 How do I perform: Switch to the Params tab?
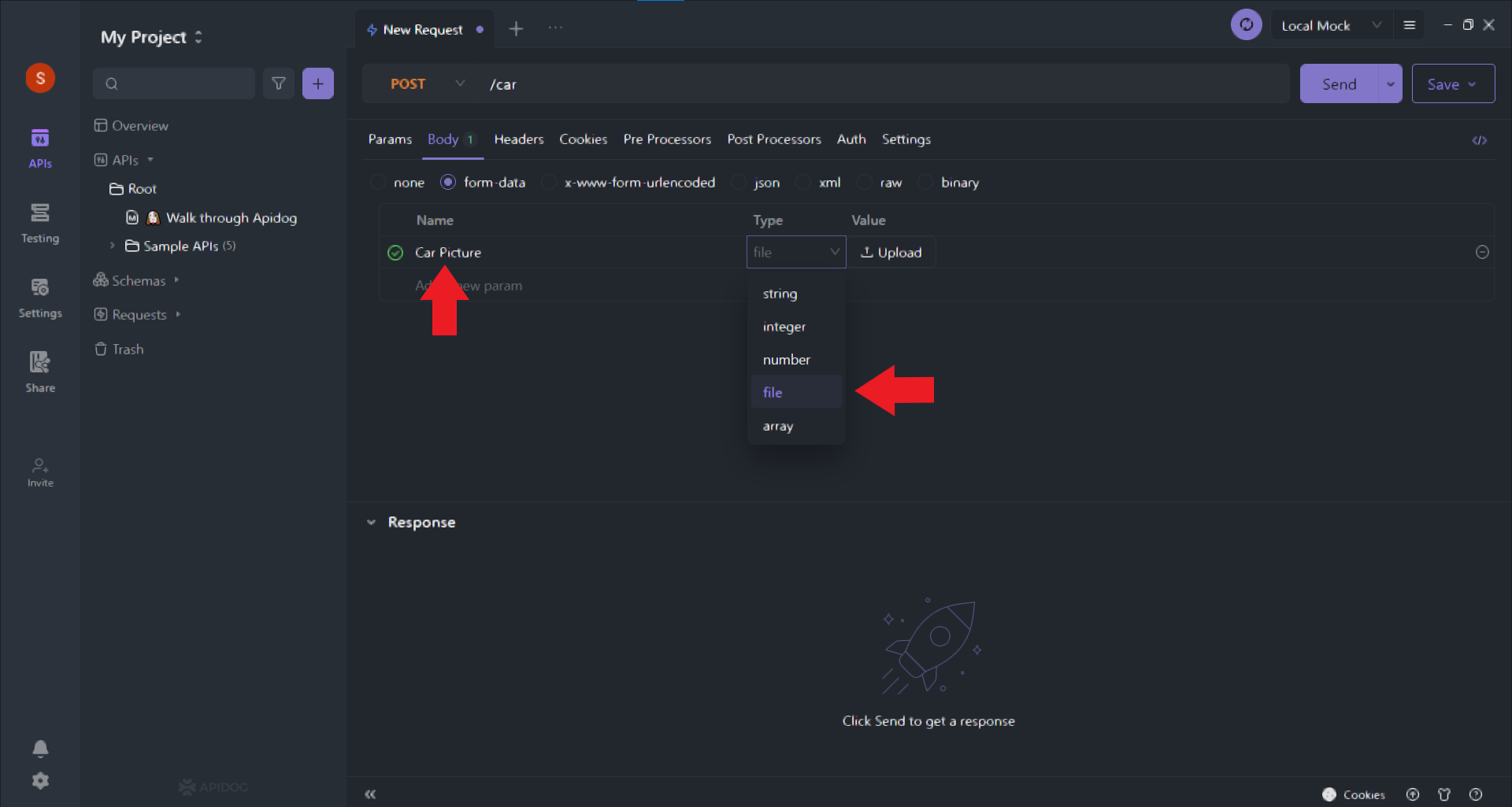coord(390,139)
